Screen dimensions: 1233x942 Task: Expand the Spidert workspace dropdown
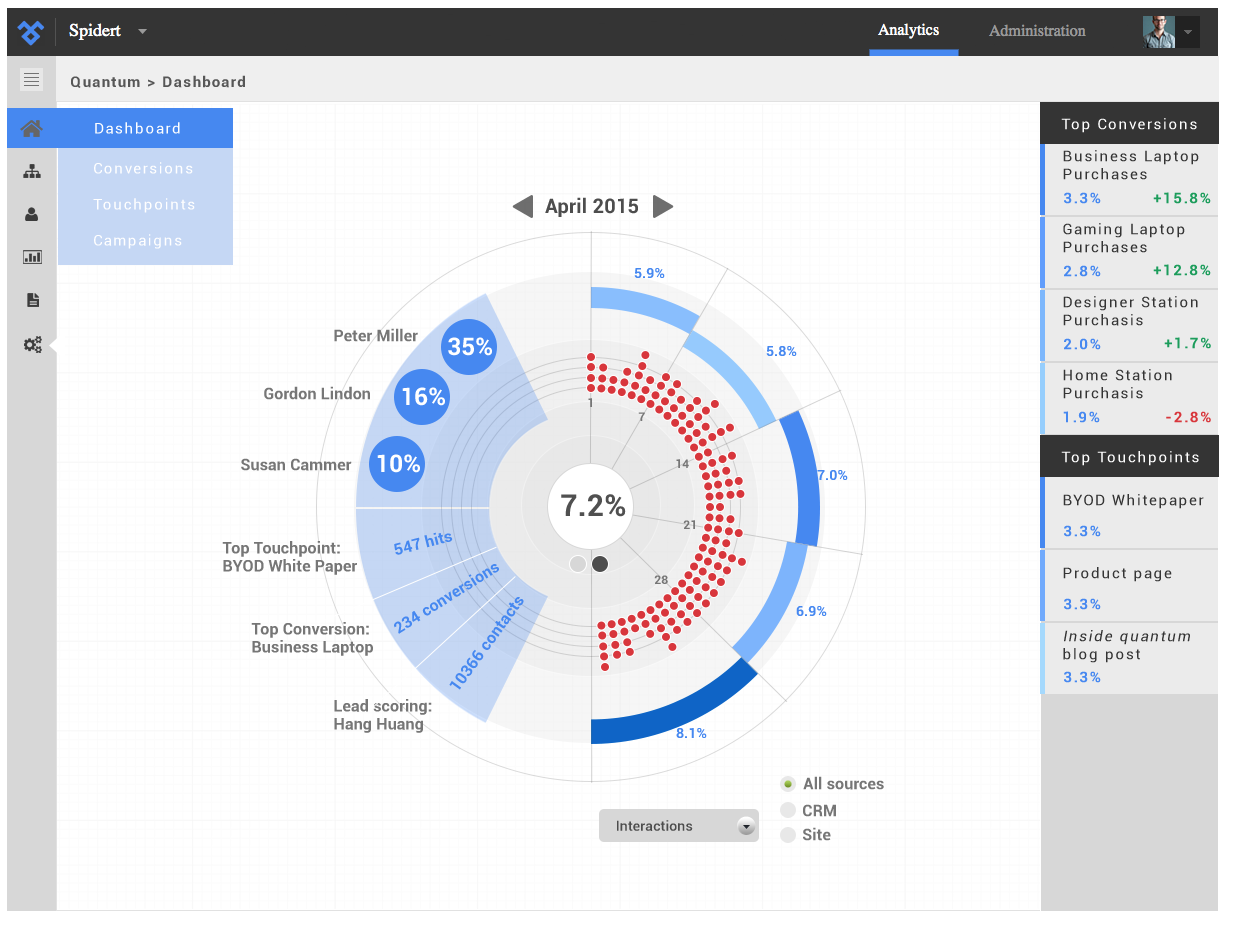pos(141,31)
